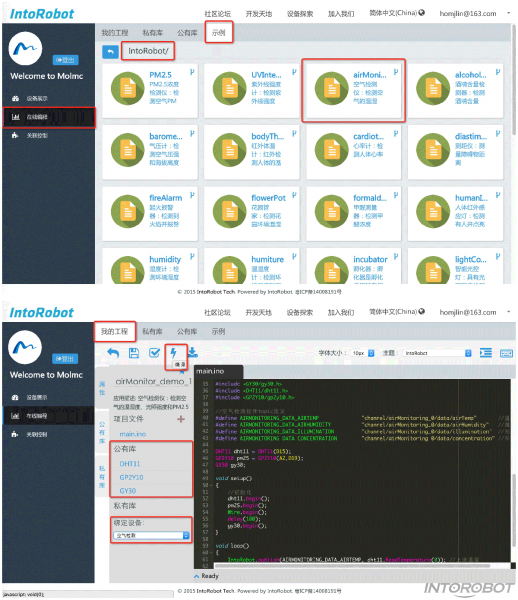Click the download firmware arrow icon
Screen dimensions: 518x600
pyautogui.click(x=193, y=352)
